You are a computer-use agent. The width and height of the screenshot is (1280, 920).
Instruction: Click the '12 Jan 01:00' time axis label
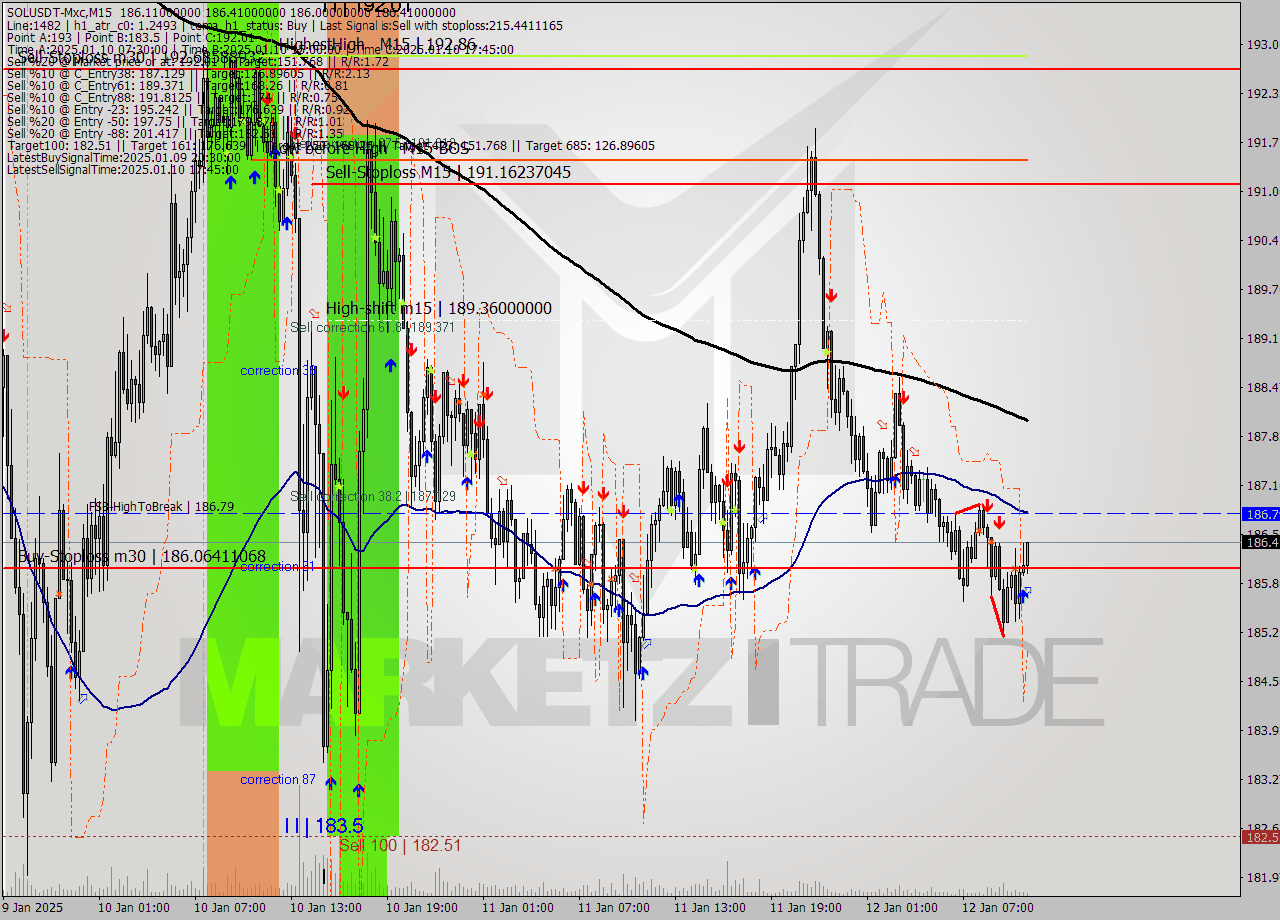(902, 908)
